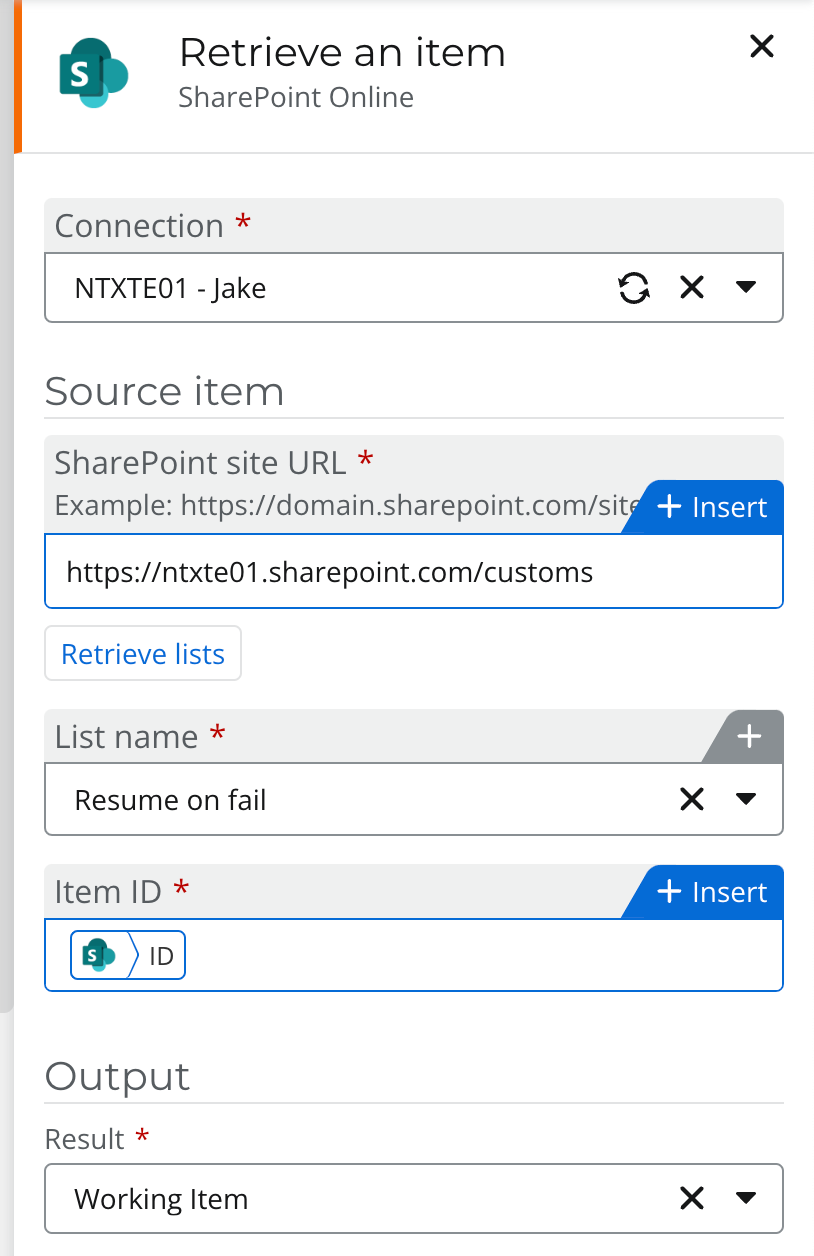
Task: Select the Resume on fail text
Action: [x=171, y=800]
